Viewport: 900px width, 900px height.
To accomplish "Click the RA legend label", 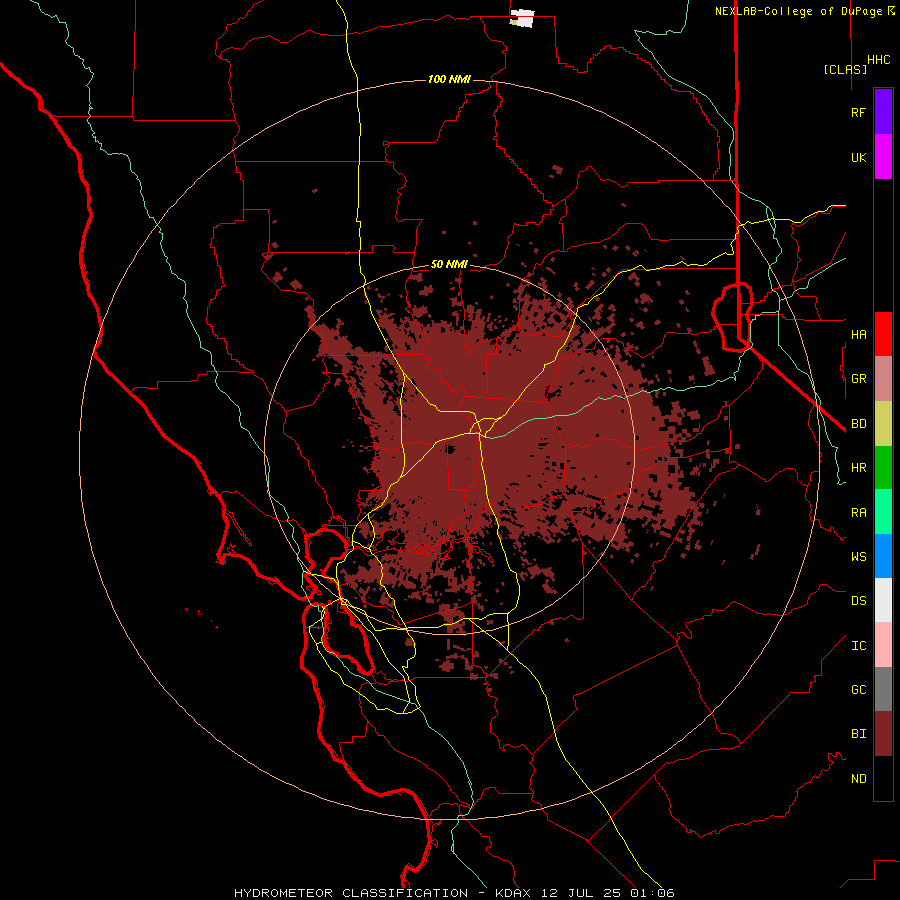I will (x=858, y=512).
